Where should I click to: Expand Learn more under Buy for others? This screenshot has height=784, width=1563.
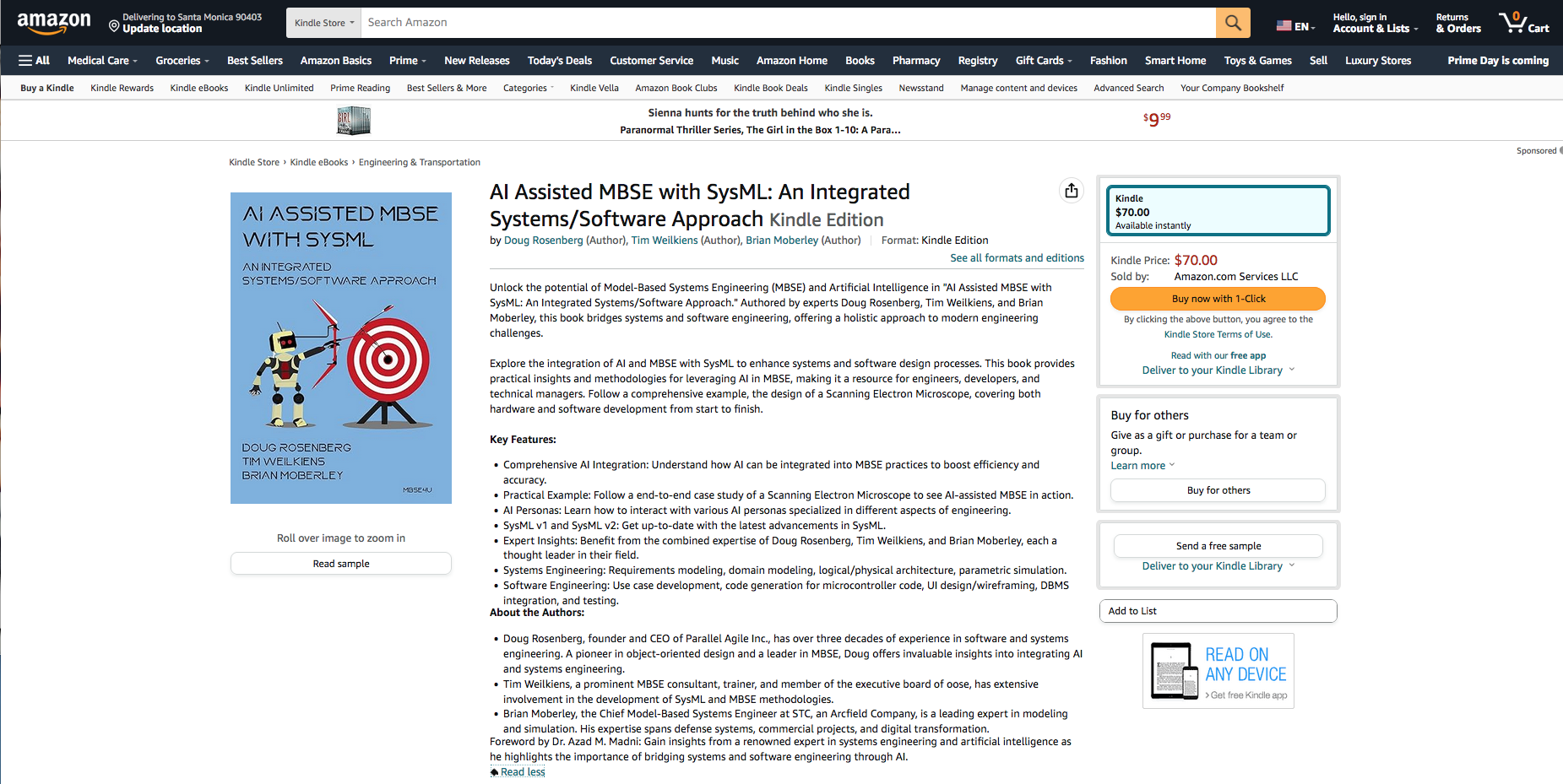(x=1142, y=466)
